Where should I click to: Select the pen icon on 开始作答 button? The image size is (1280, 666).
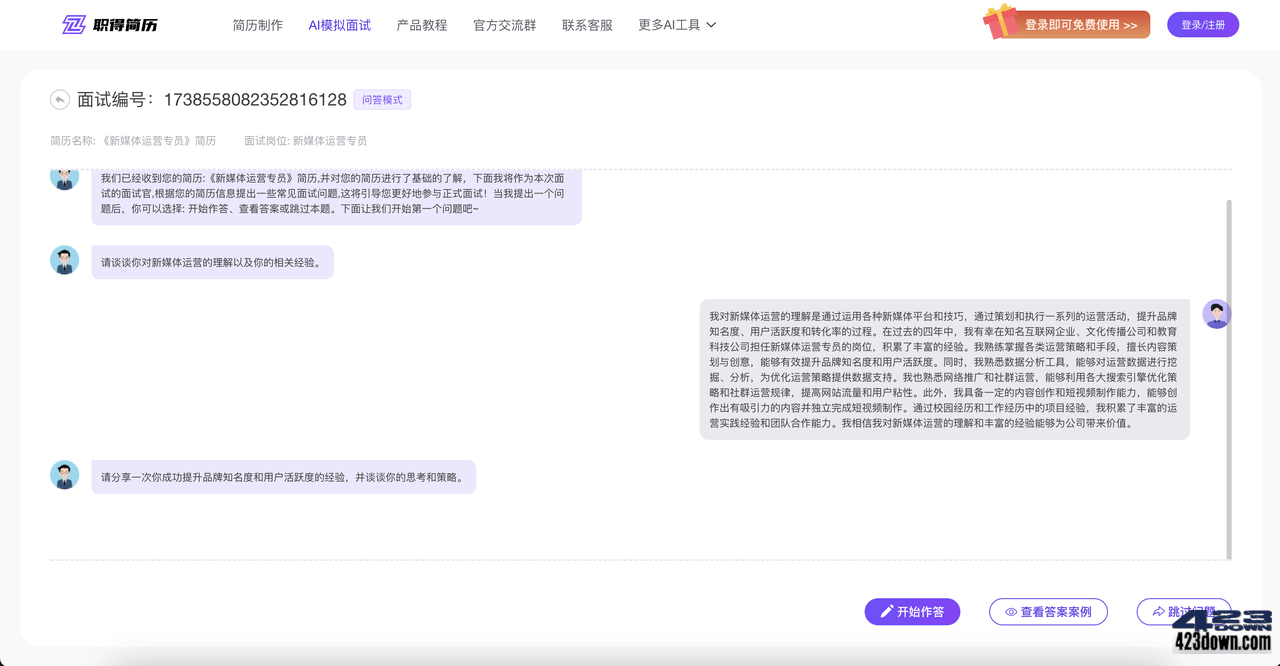coord(884,611)
